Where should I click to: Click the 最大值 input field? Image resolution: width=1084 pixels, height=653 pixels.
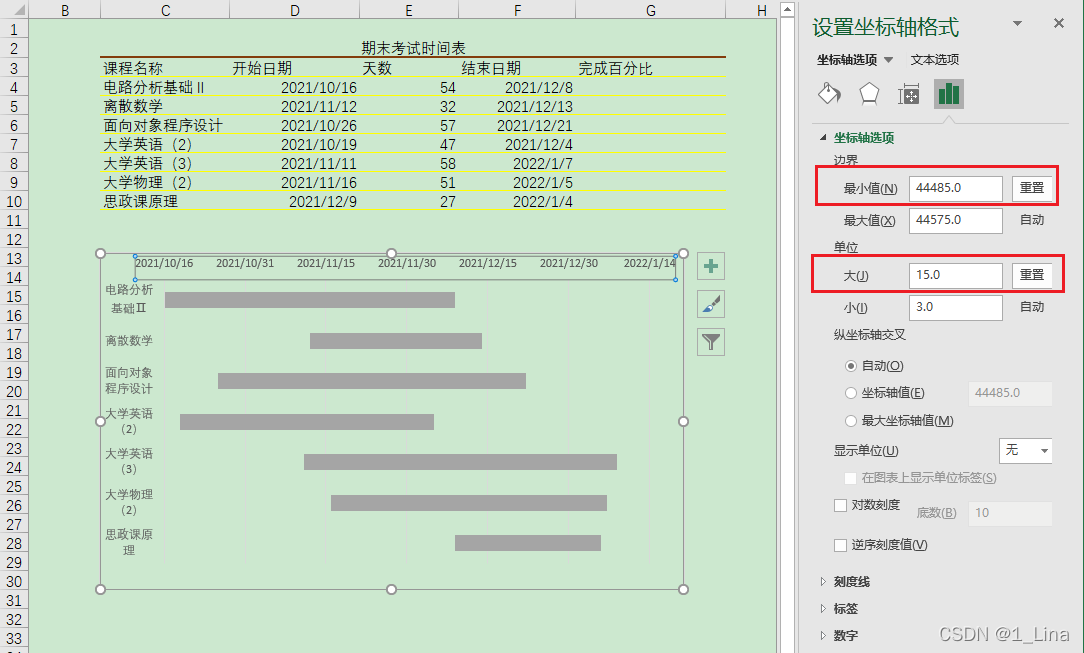click(x=955, y=220)
